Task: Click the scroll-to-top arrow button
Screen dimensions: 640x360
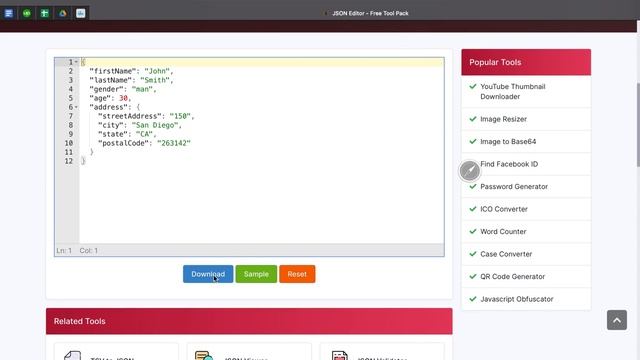Action: pos(617,320)
